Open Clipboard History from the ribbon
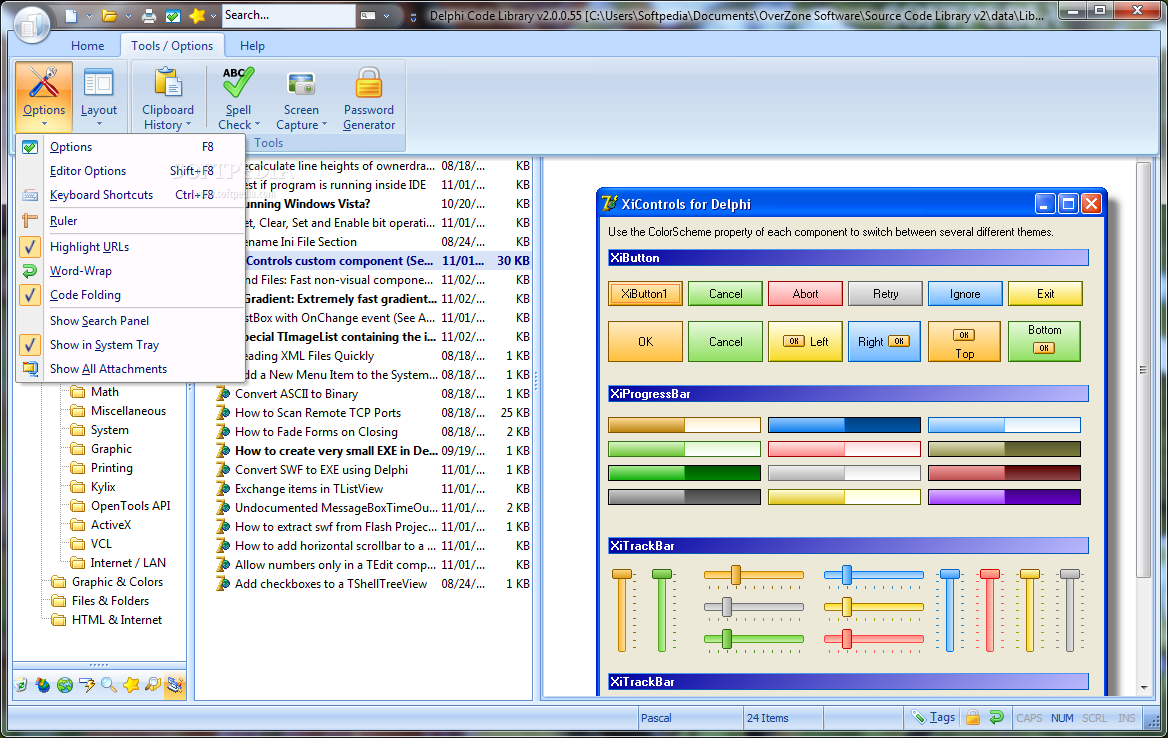This screenshot has width=1168, height=738. click(x=168, y=100)
